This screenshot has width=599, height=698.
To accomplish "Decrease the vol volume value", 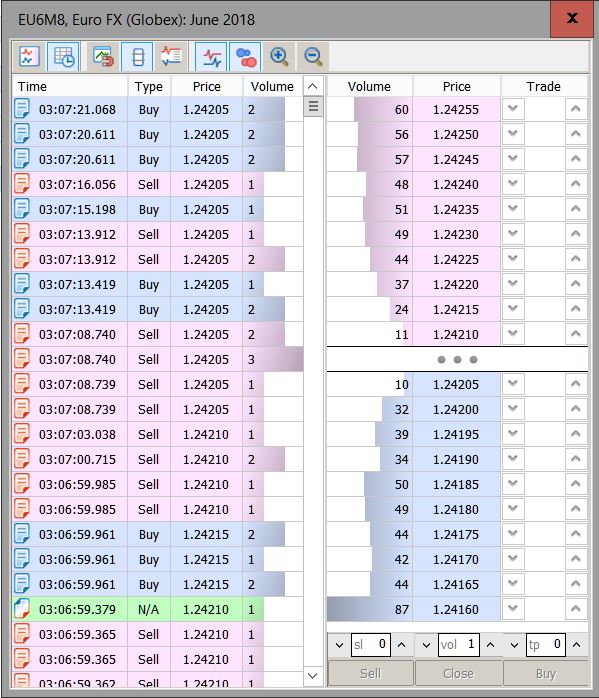I will [426, 645].
